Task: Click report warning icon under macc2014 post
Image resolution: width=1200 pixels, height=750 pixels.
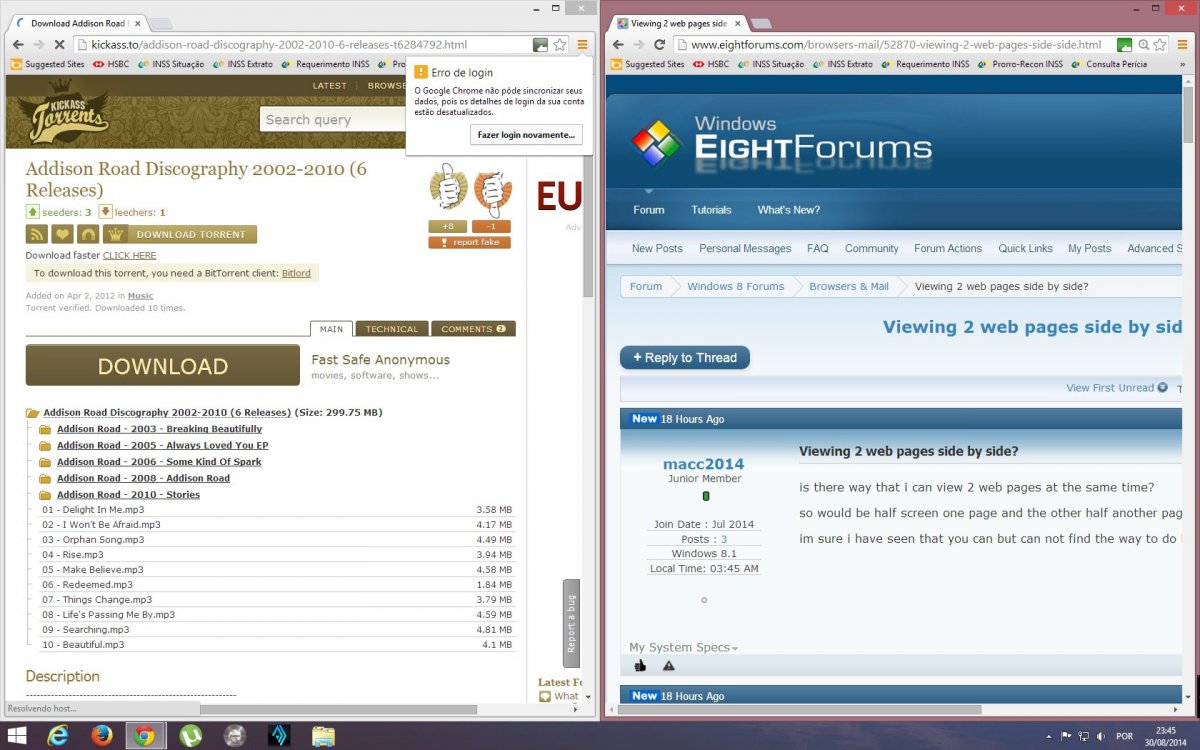Action: (669, 666)
